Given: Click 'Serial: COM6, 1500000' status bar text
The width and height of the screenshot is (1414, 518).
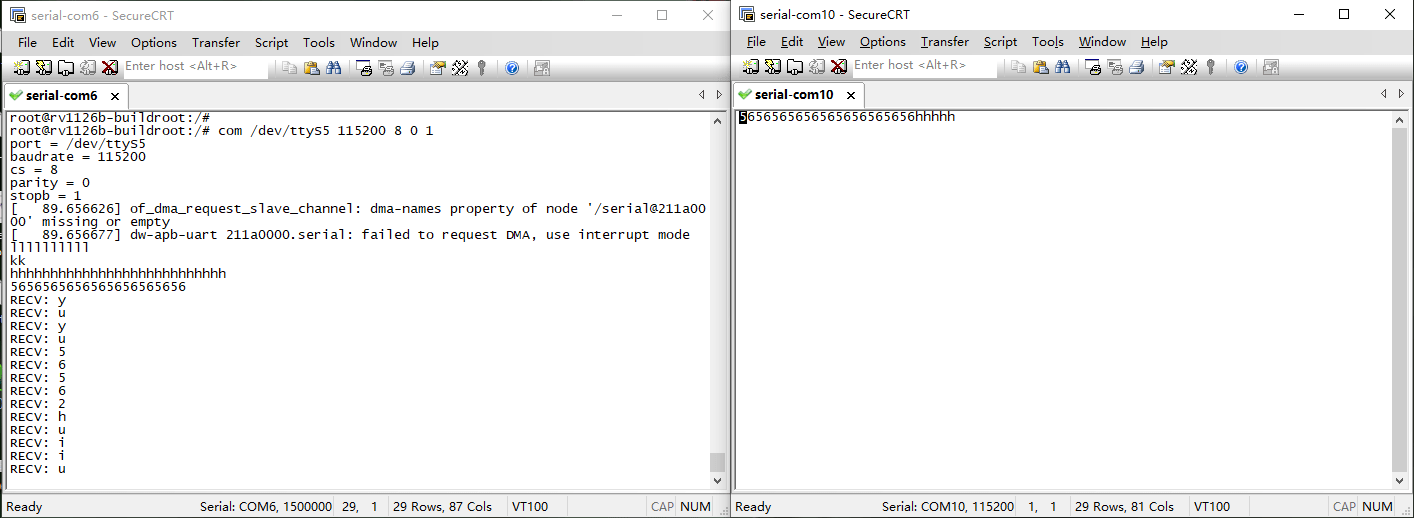Looking at the screenshot, I should pyautogui.click(x=265, y=507).
